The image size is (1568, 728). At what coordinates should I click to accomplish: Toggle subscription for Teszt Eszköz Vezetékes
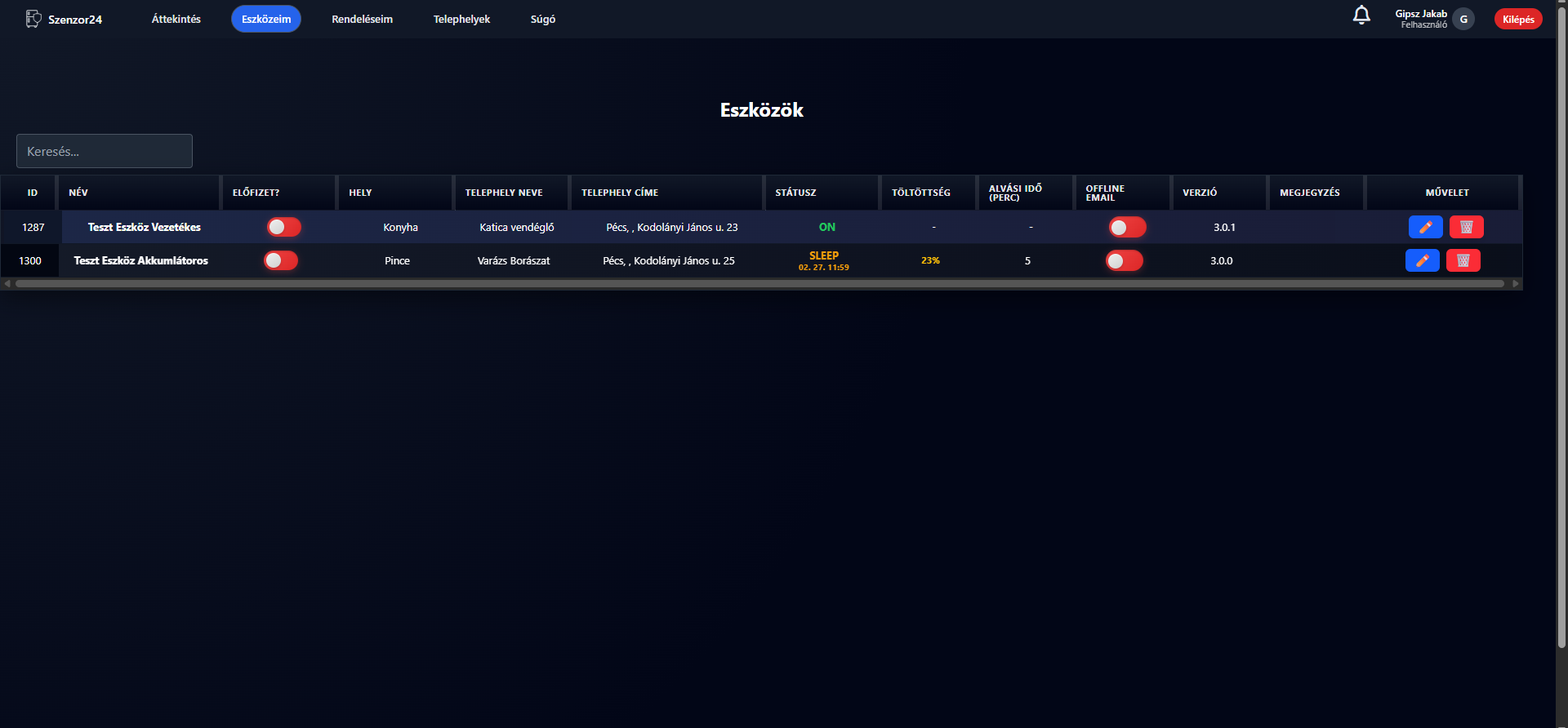point(284,227)
